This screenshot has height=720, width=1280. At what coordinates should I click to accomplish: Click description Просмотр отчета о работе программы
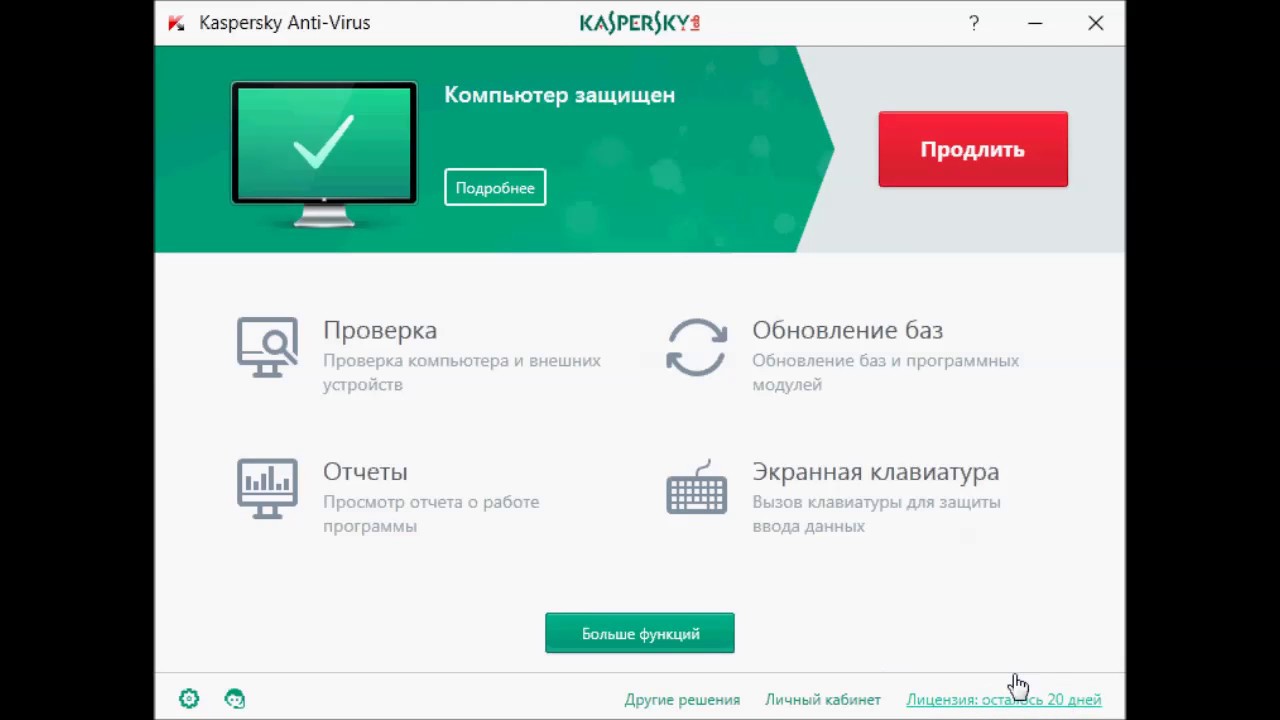(431, 514)
